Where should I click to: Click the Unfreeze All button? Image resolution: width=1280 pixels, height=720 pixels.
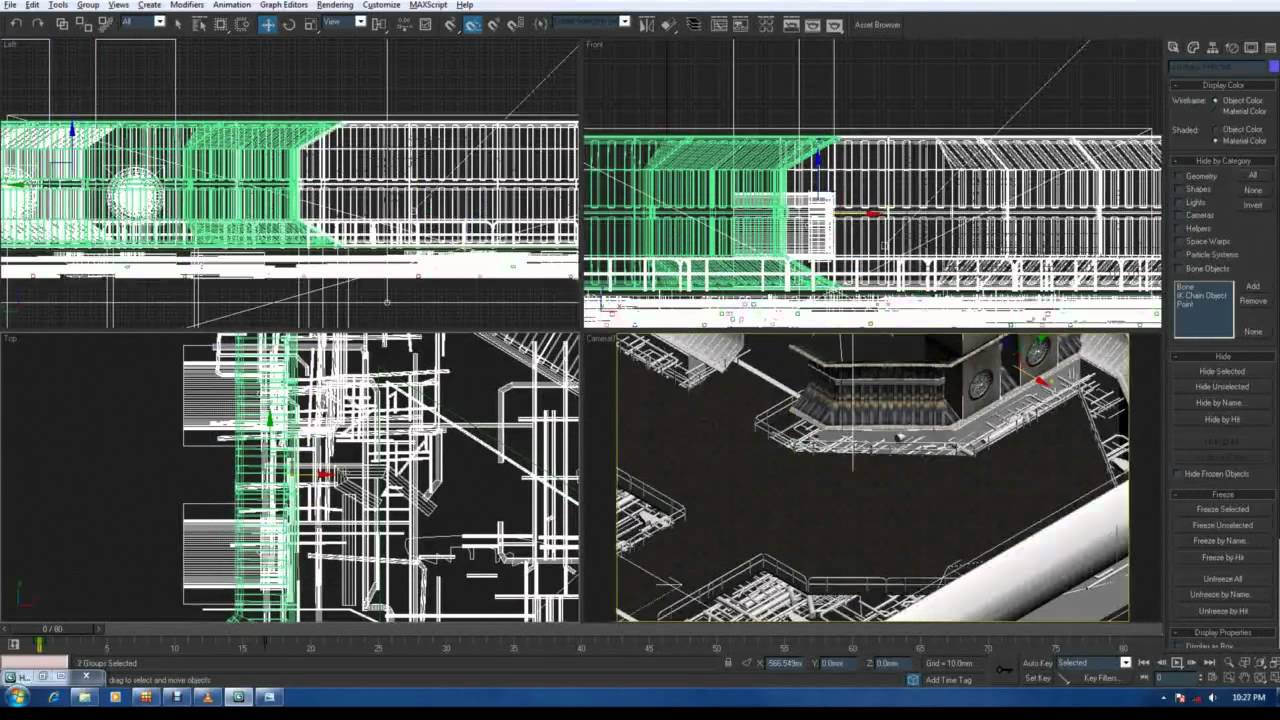[x=1222, y=579]
